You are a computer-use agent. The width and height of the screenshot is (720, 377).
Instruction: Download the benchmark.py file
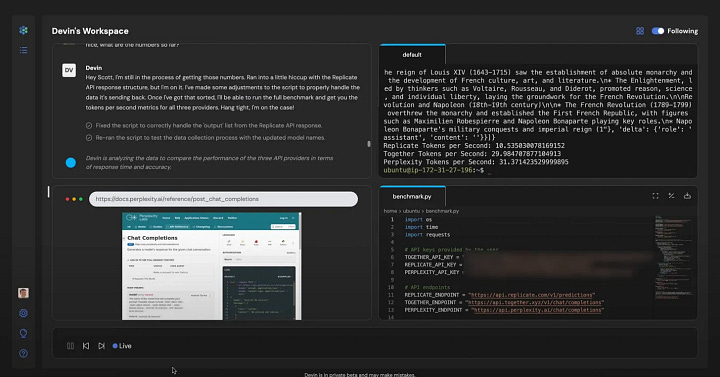coord(687,196)
